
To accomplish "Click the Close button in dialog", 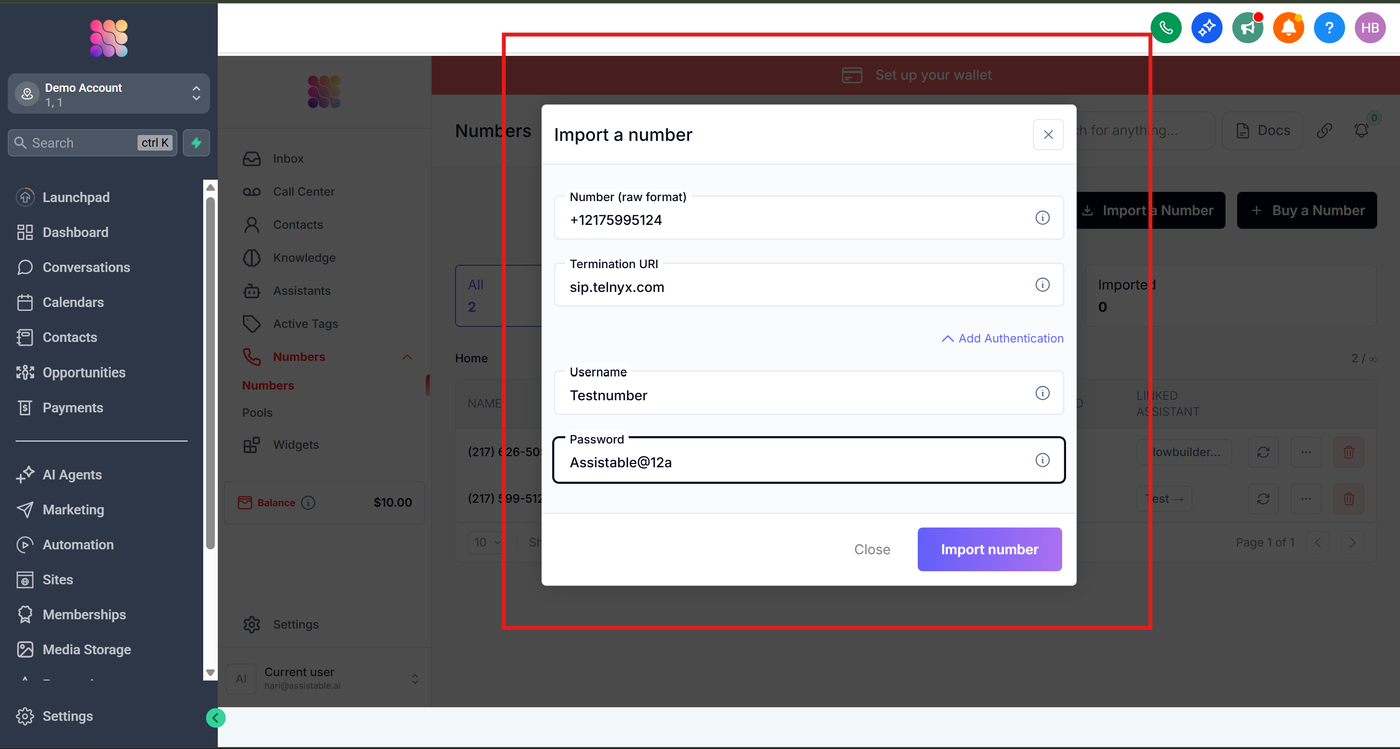I will (872, 549).
